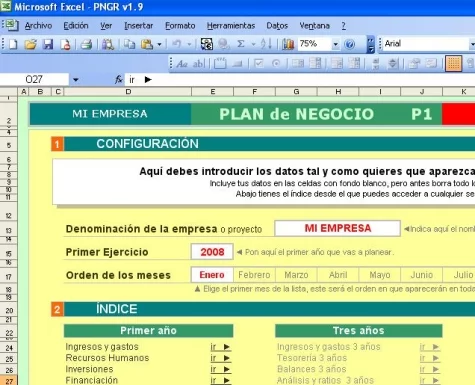Image resolution: width=475 pixels, height=385 pixels.
Task: Create a new blank workbook
Action: pos(13,44)
